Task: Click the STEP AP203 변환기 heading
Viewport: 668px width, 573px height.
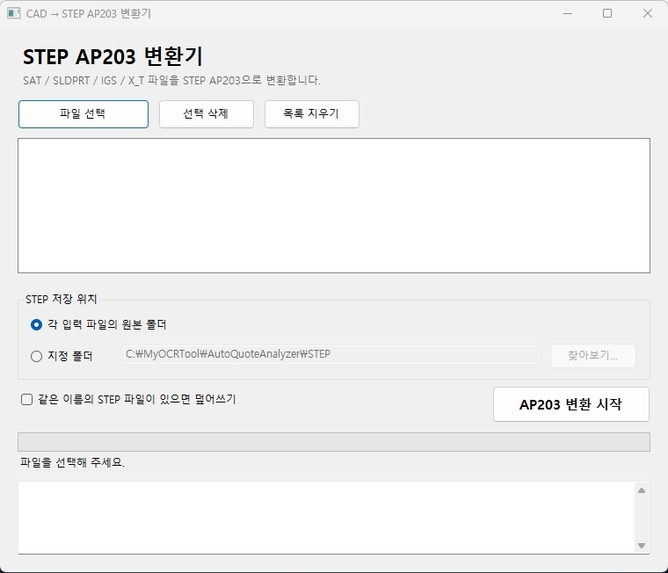Action: point(113,56)
